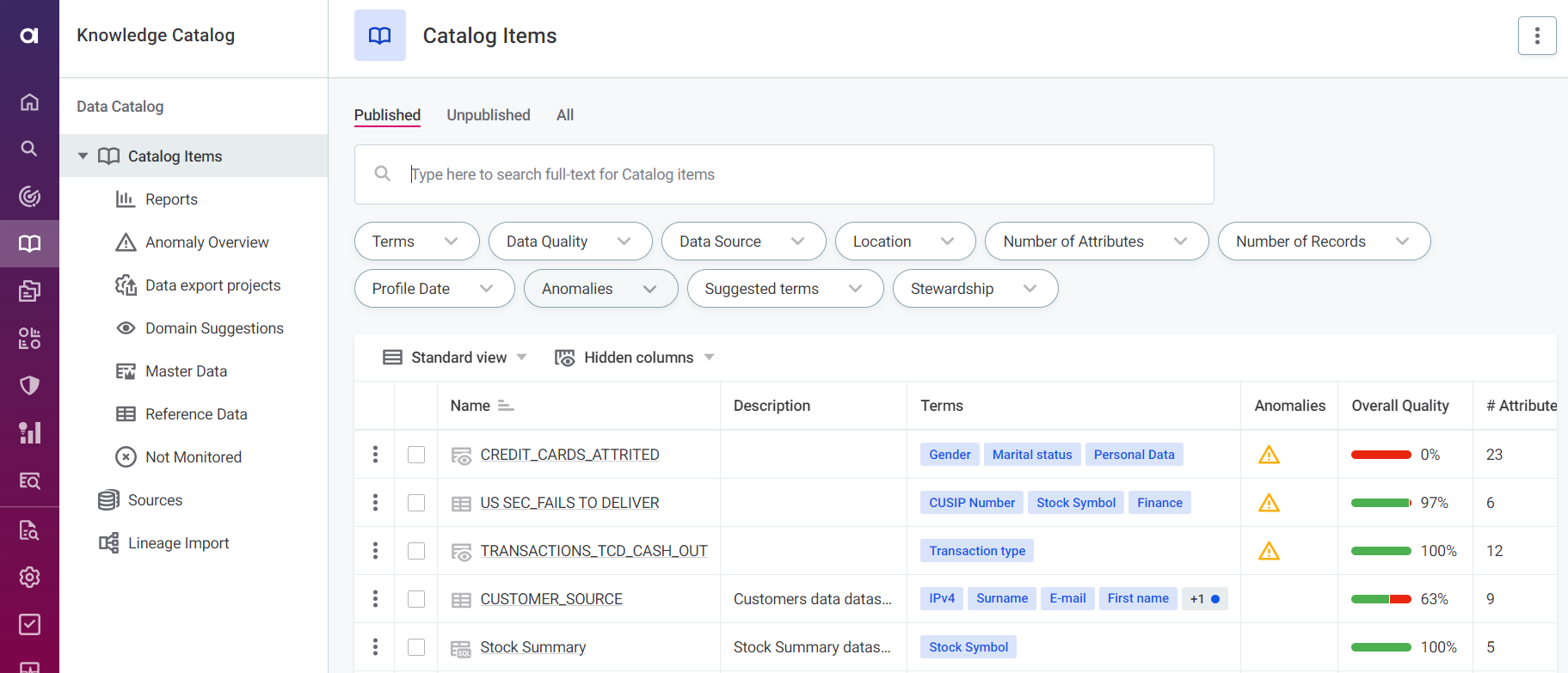Click the Transaction type term tag
The height and width of the screenshot is (673, 1568).
pos(977,551)
